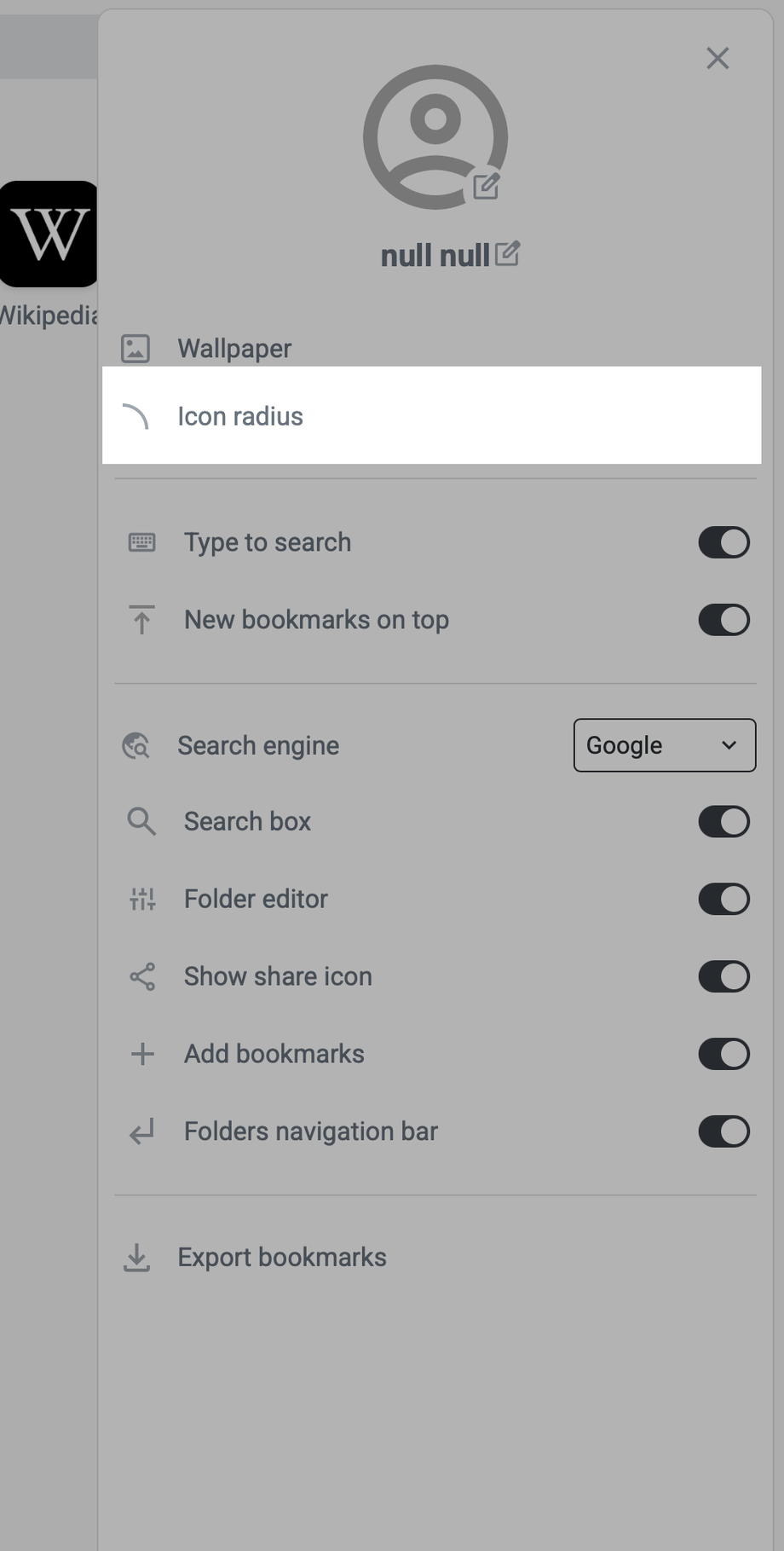The width and height of the screenshot is (784, 1551).
Task: Switch off the Folder editor toggle
Action: click(723, 899)
